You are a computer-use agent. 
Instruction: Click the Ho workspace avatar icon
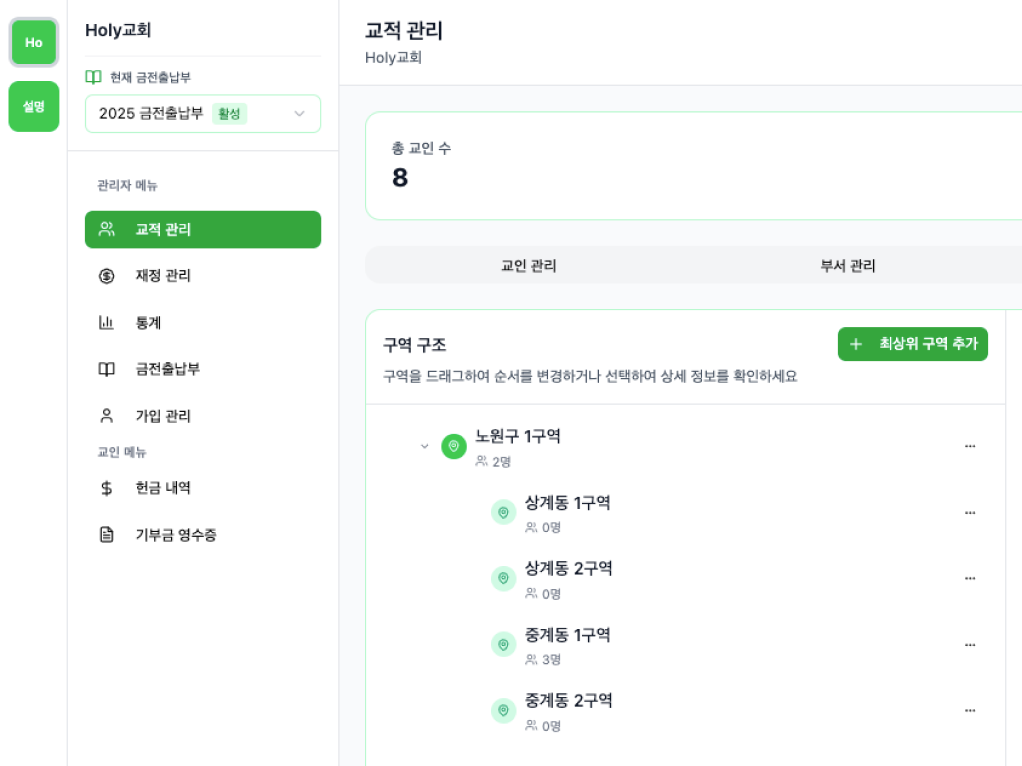(34, 43)
